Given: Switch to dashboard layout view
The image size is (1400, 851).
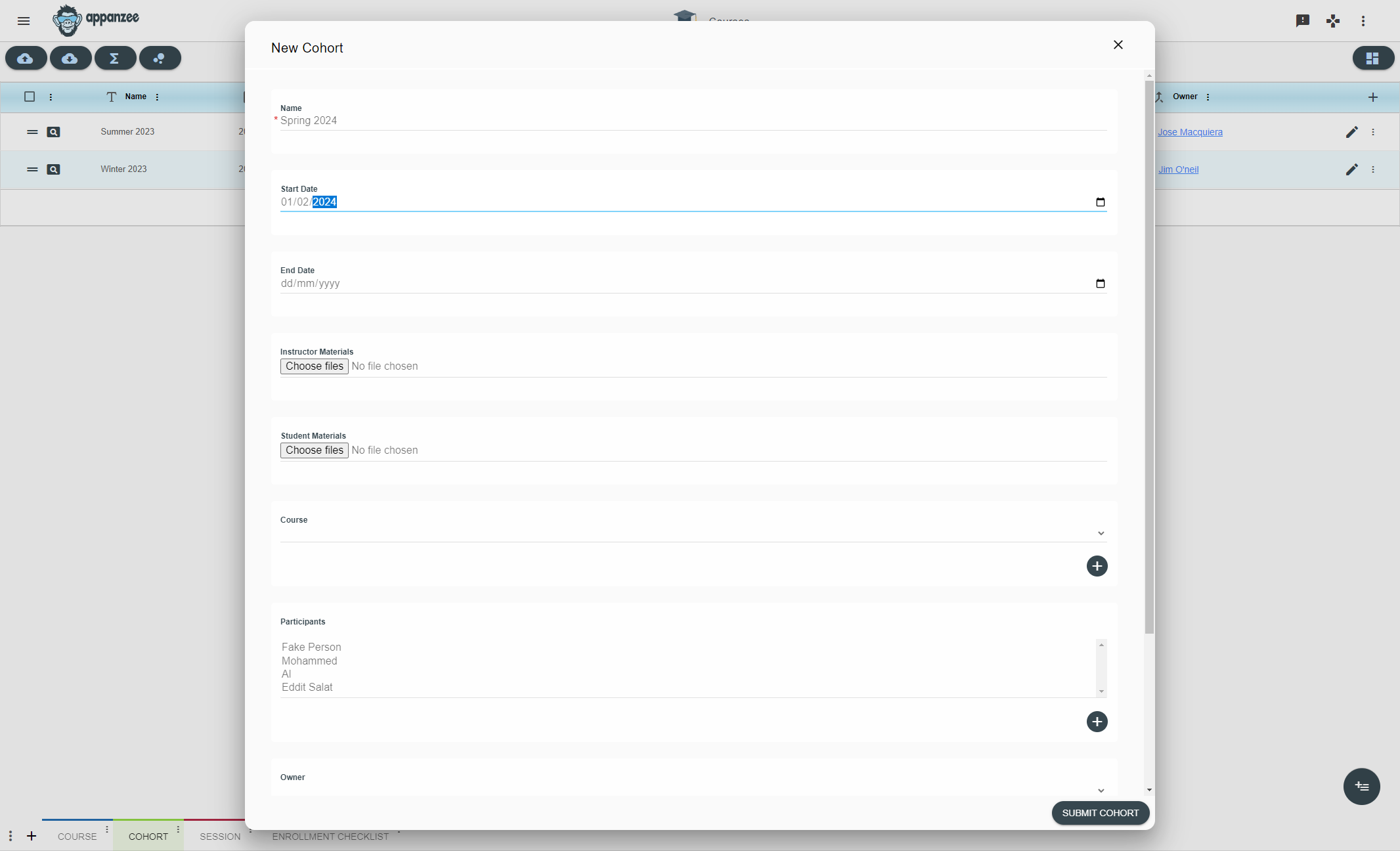Looking at the screenshot, I should pyautogui.click(x=1372, y=58).
